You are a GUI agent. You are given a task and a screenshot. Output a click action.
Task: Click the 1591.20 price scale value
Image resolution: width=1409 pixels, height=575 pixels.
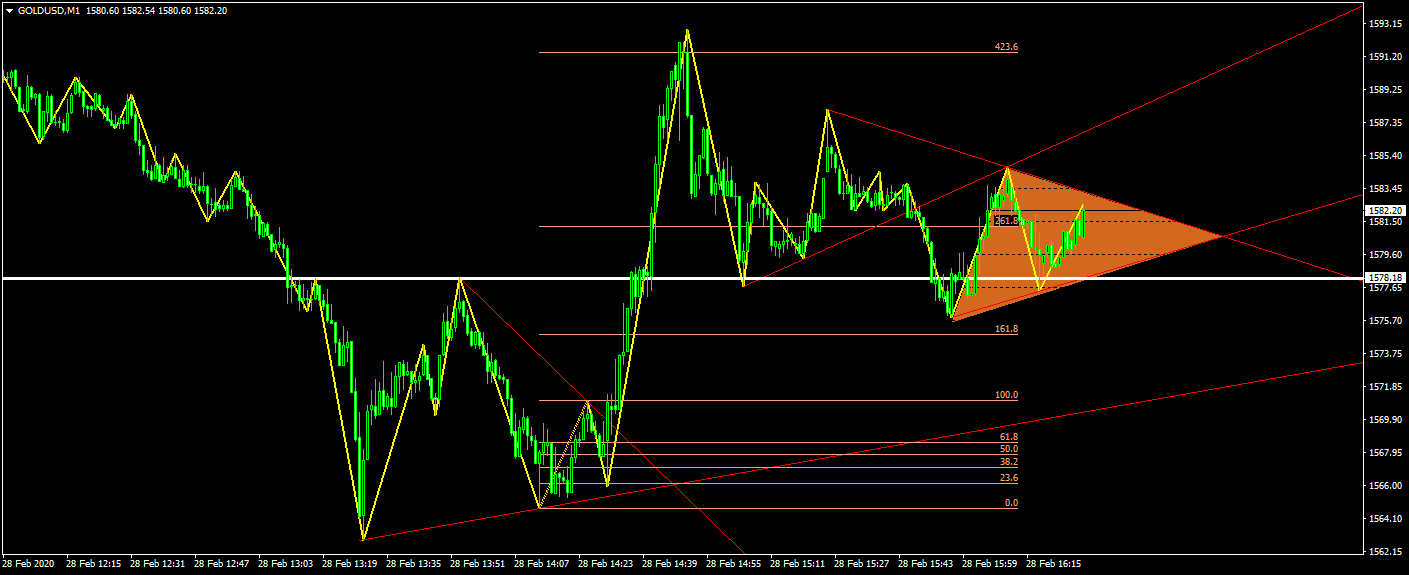(1384, 56)
